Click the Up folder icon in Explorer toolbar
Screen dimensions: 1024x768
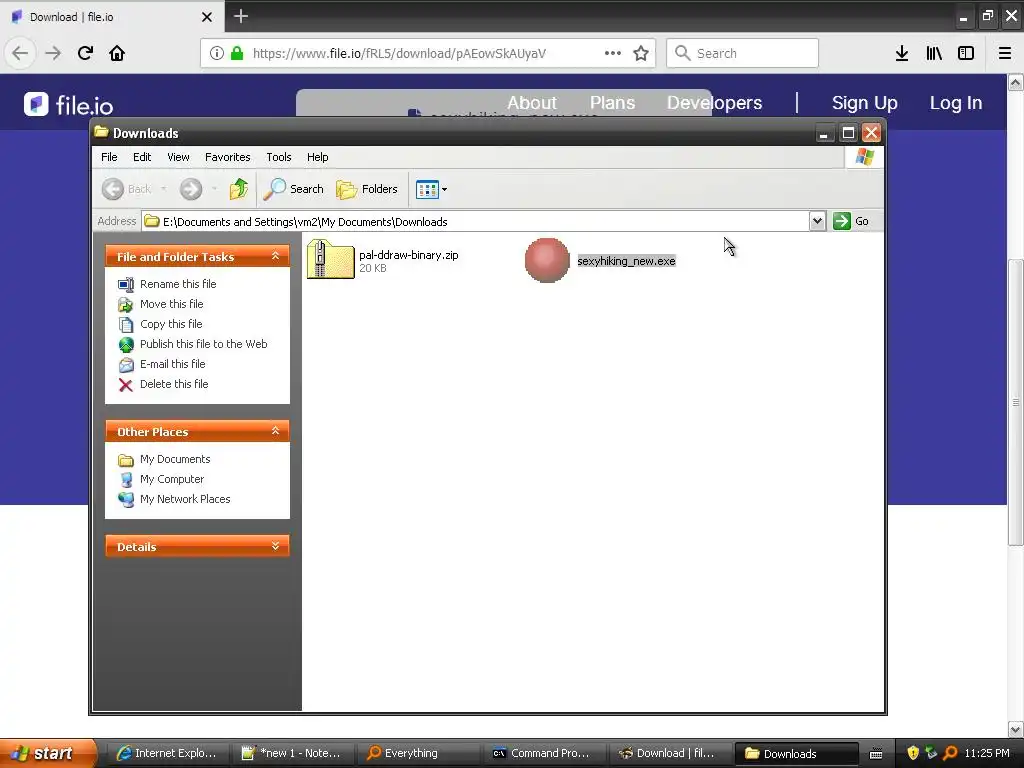[238, 189]
